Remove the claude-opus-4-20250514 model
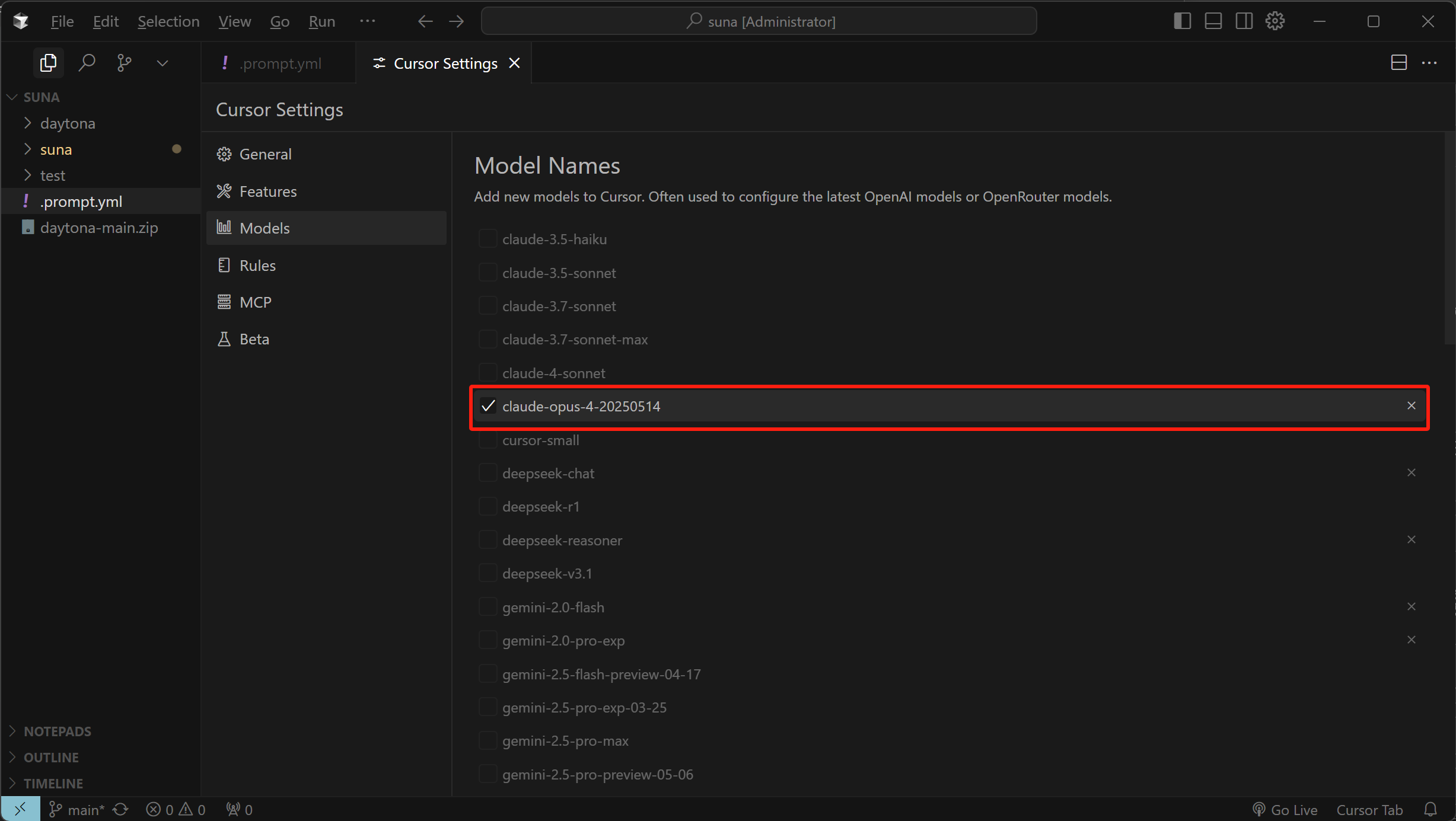This screenshot has height=821, width=1456. coord(1411,405)
